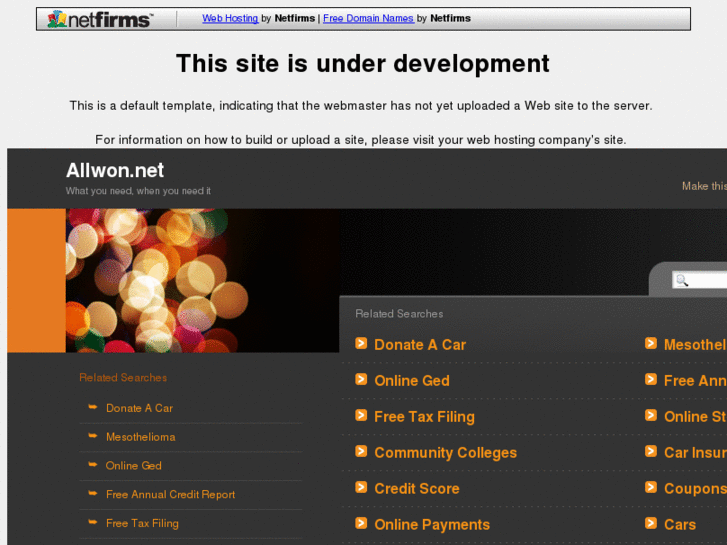Open the Free Ann link in right column
Screen dimensions: 727x545
(695, 380)
